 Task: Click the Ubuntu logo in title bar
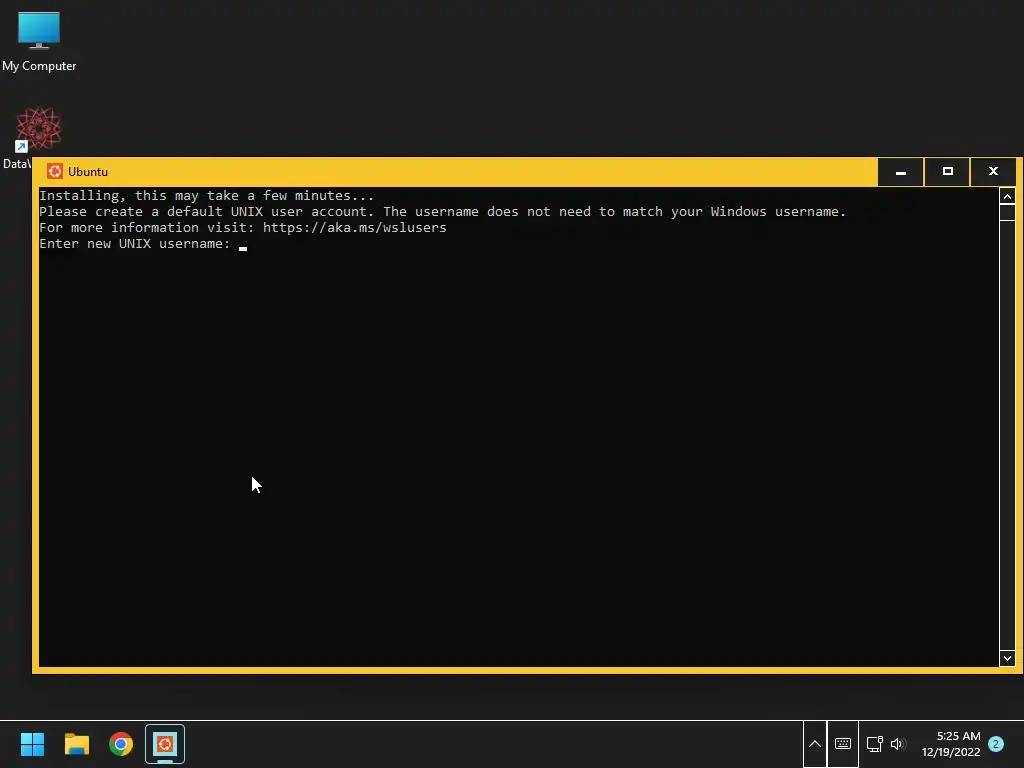[55, 172]
